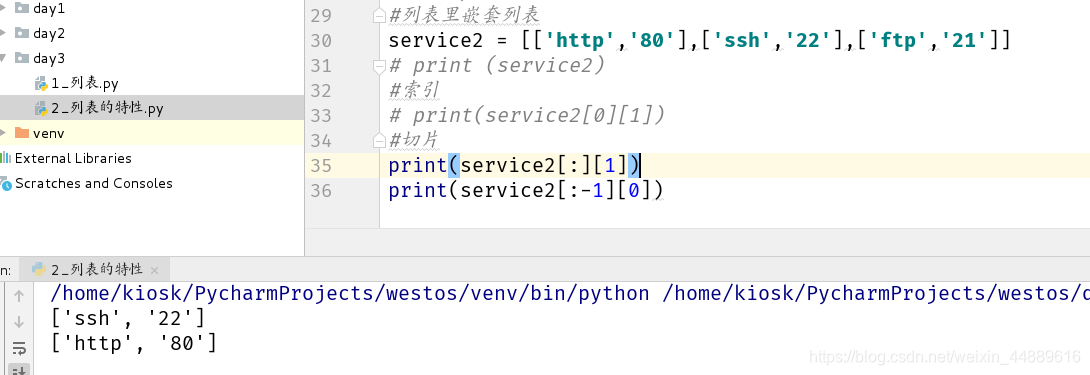Click the scroll to end icon
This screenshot has height=375, width=1090.
point(19,370)
